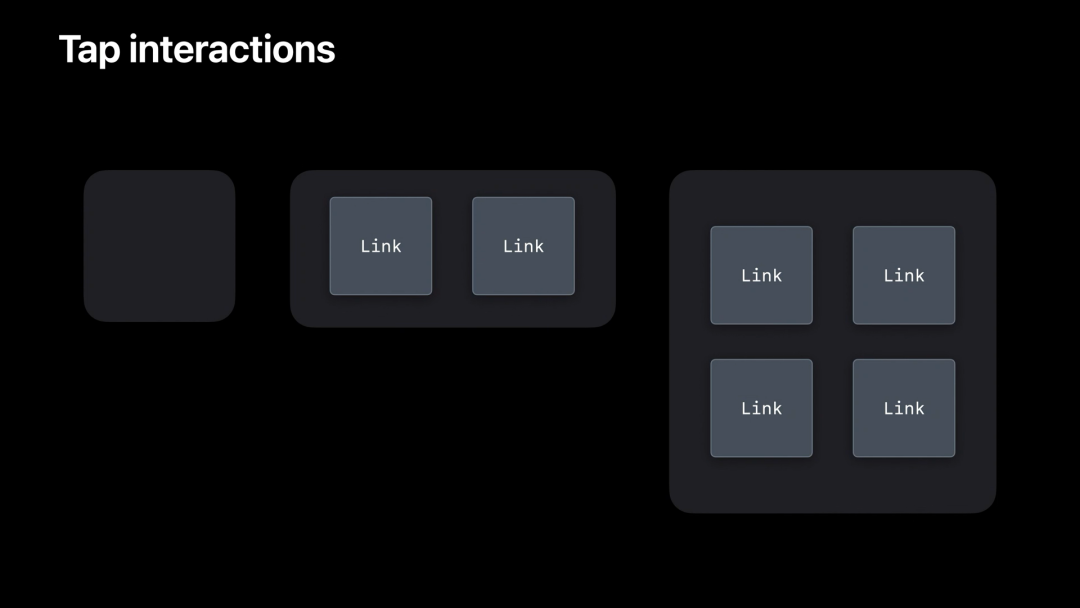Select the bottom-left Link in large widget

762,408
